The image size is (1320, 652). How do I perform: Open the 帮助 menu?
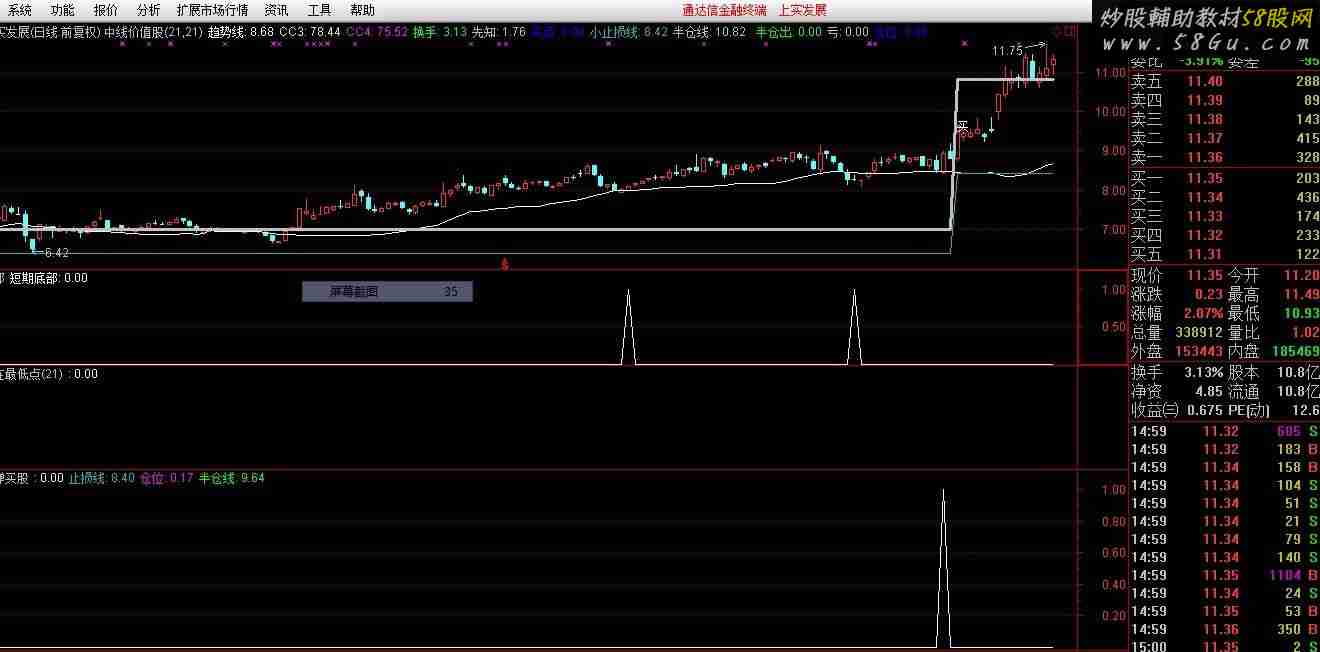pyautogui.click(x=363, y=10)
